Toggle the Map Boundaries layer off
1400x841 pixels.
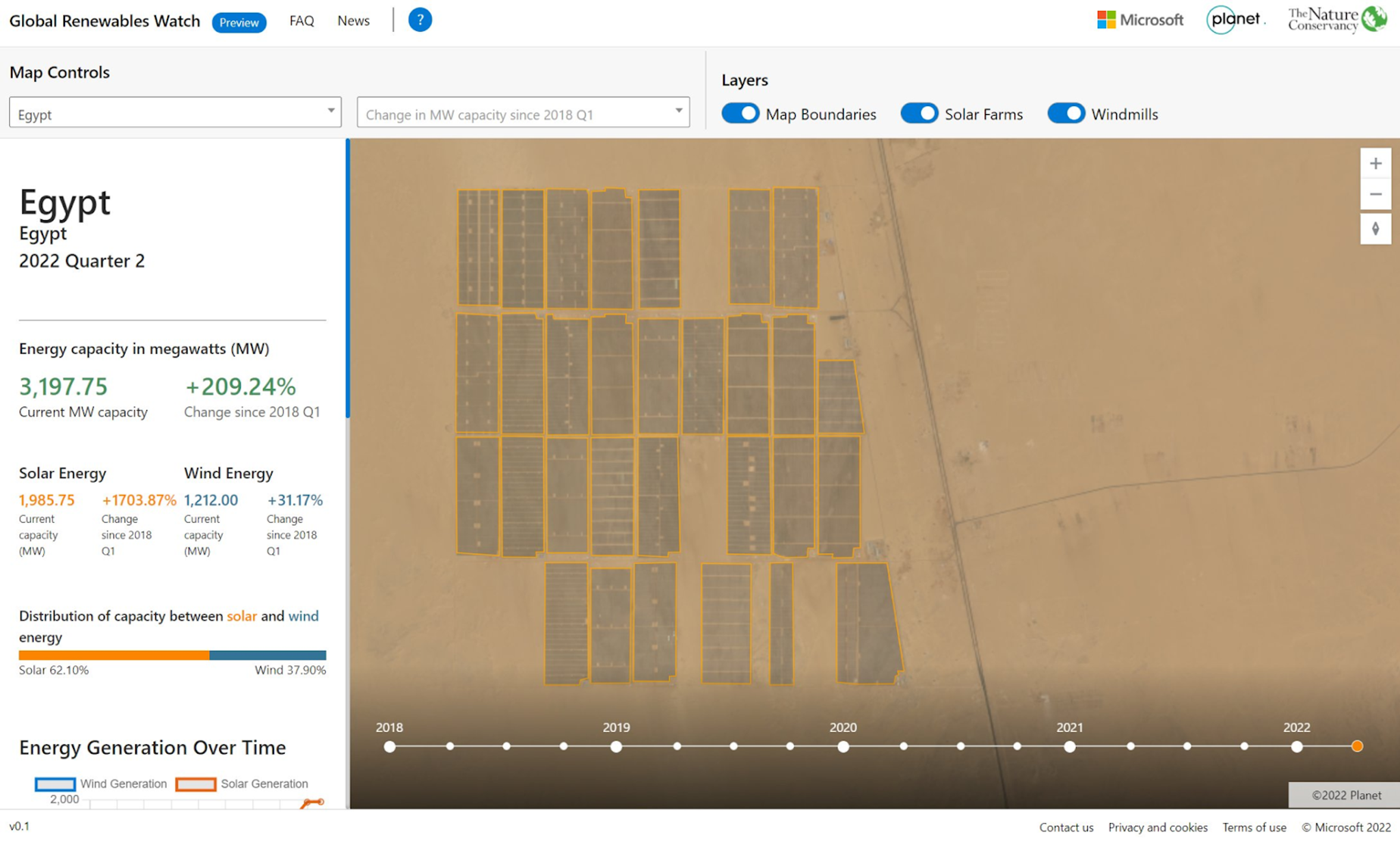[x=740, y=114]
